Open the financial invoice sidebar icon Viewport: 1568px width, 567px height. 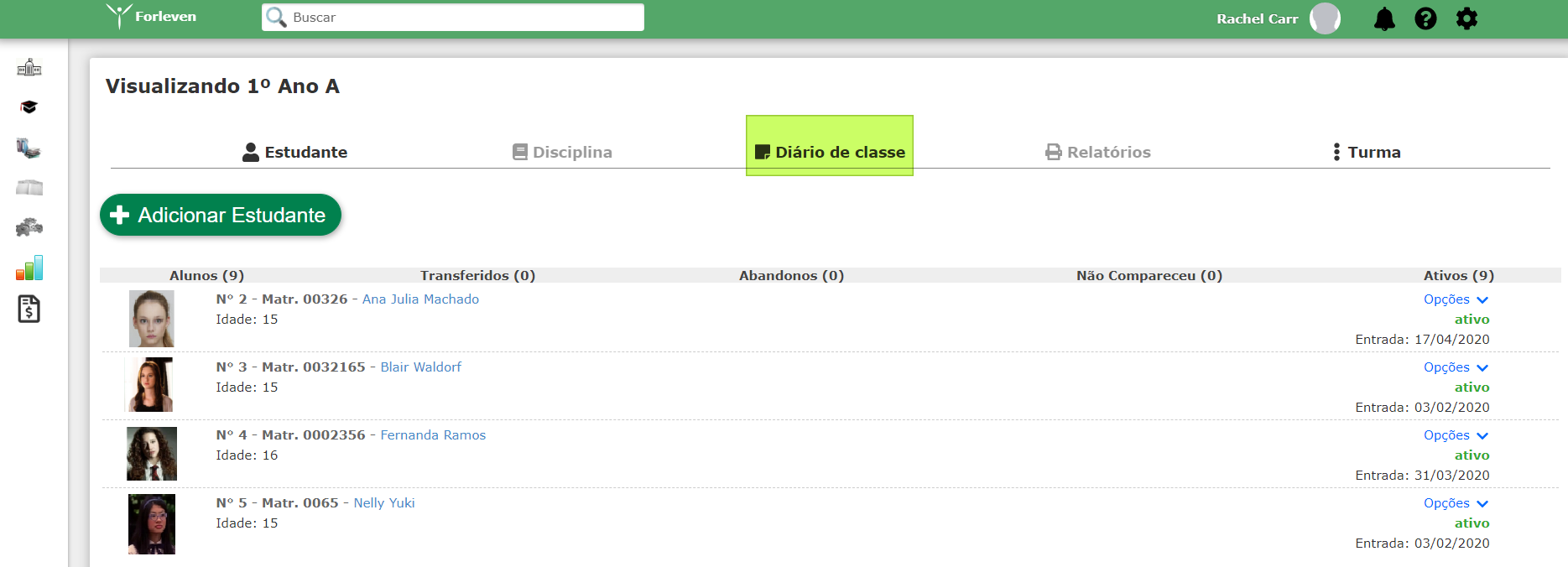(x=29, y=310)
